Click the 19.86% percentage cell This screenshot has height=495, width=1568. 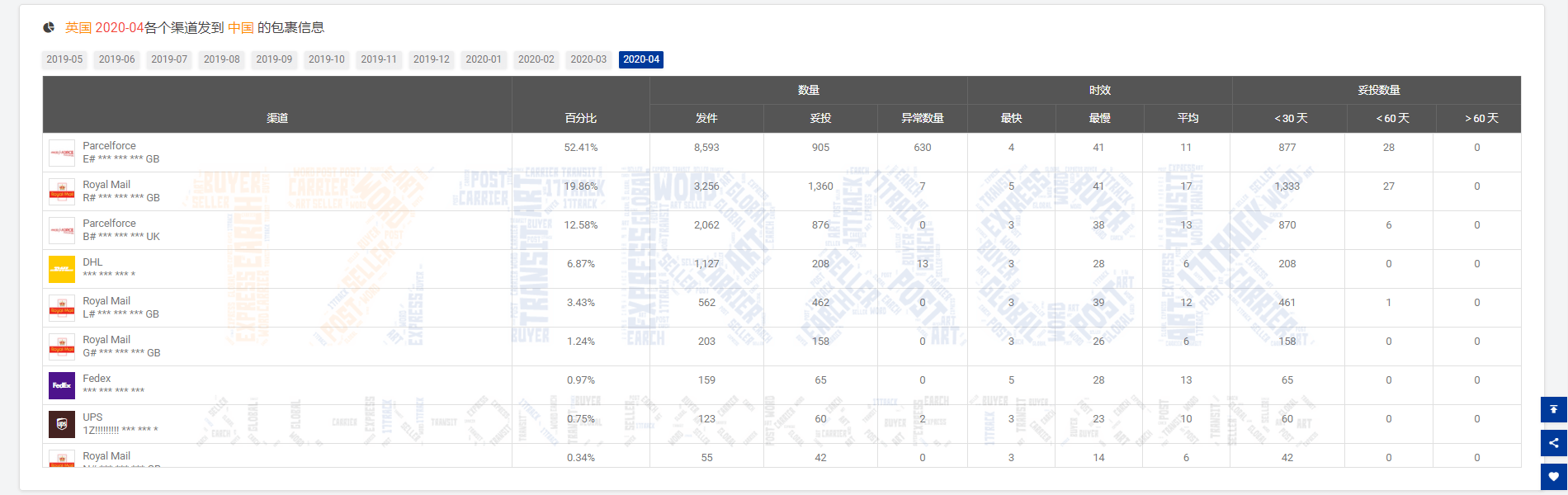click(x=581, y=186)
